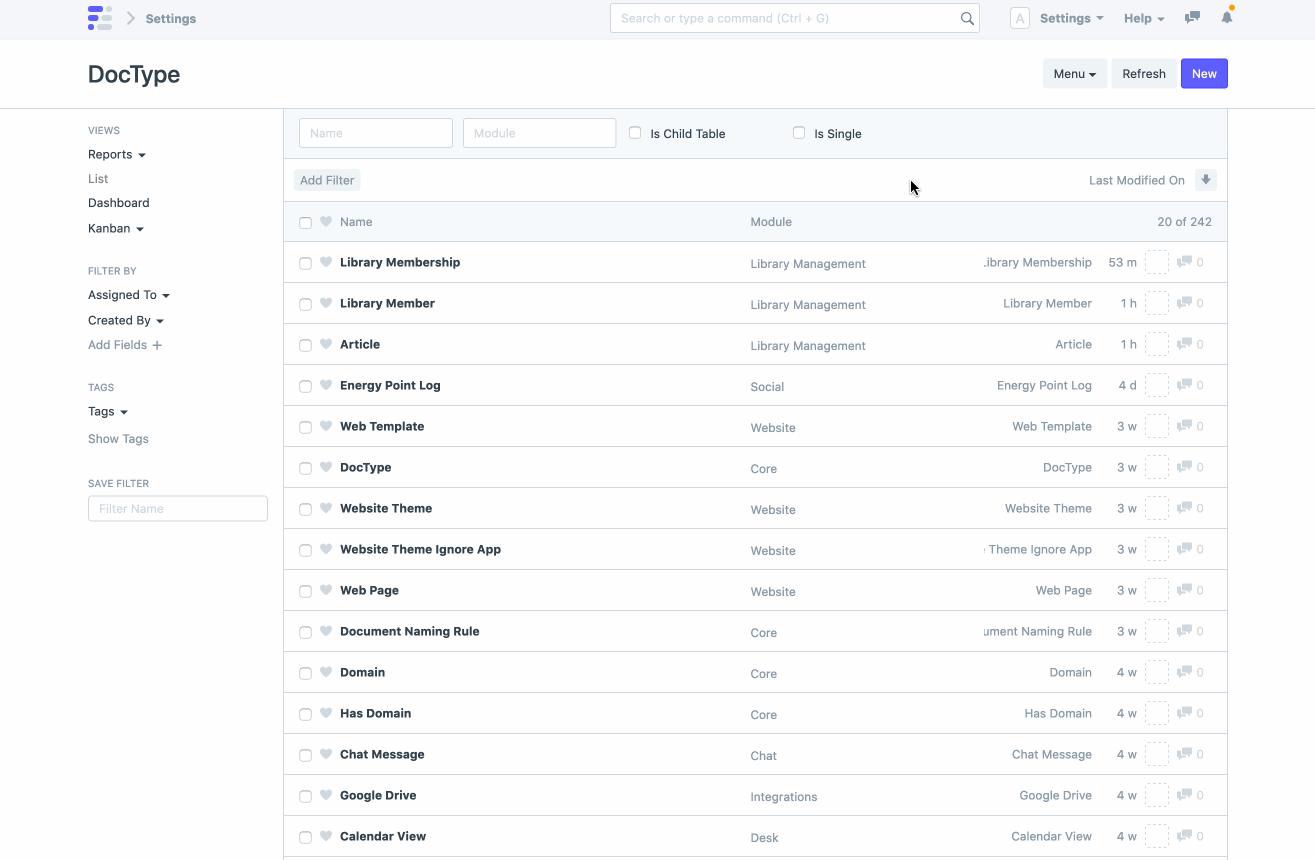Create a new DocType with the New button
The width and height of the screenshot is (1315, 860).
1203,73
